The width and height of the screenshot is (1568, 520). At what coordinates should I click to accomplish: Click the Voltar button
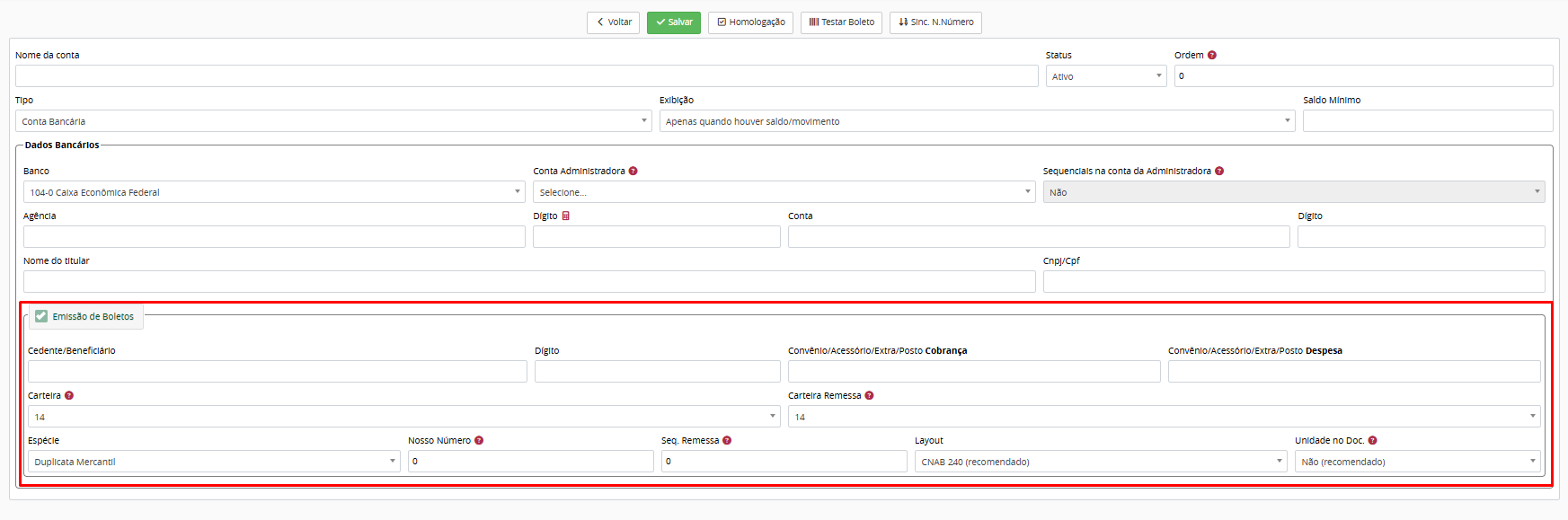614,22
